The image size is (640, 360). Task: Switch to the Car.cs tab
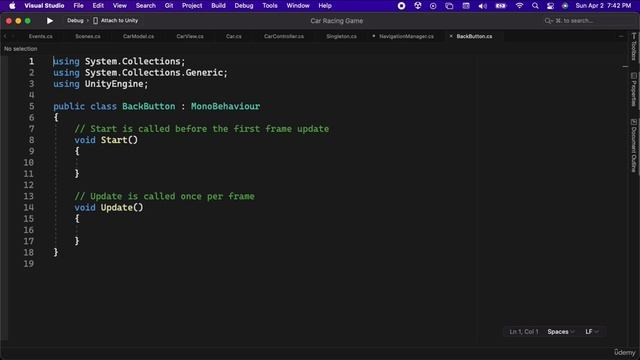click(233, 36)
